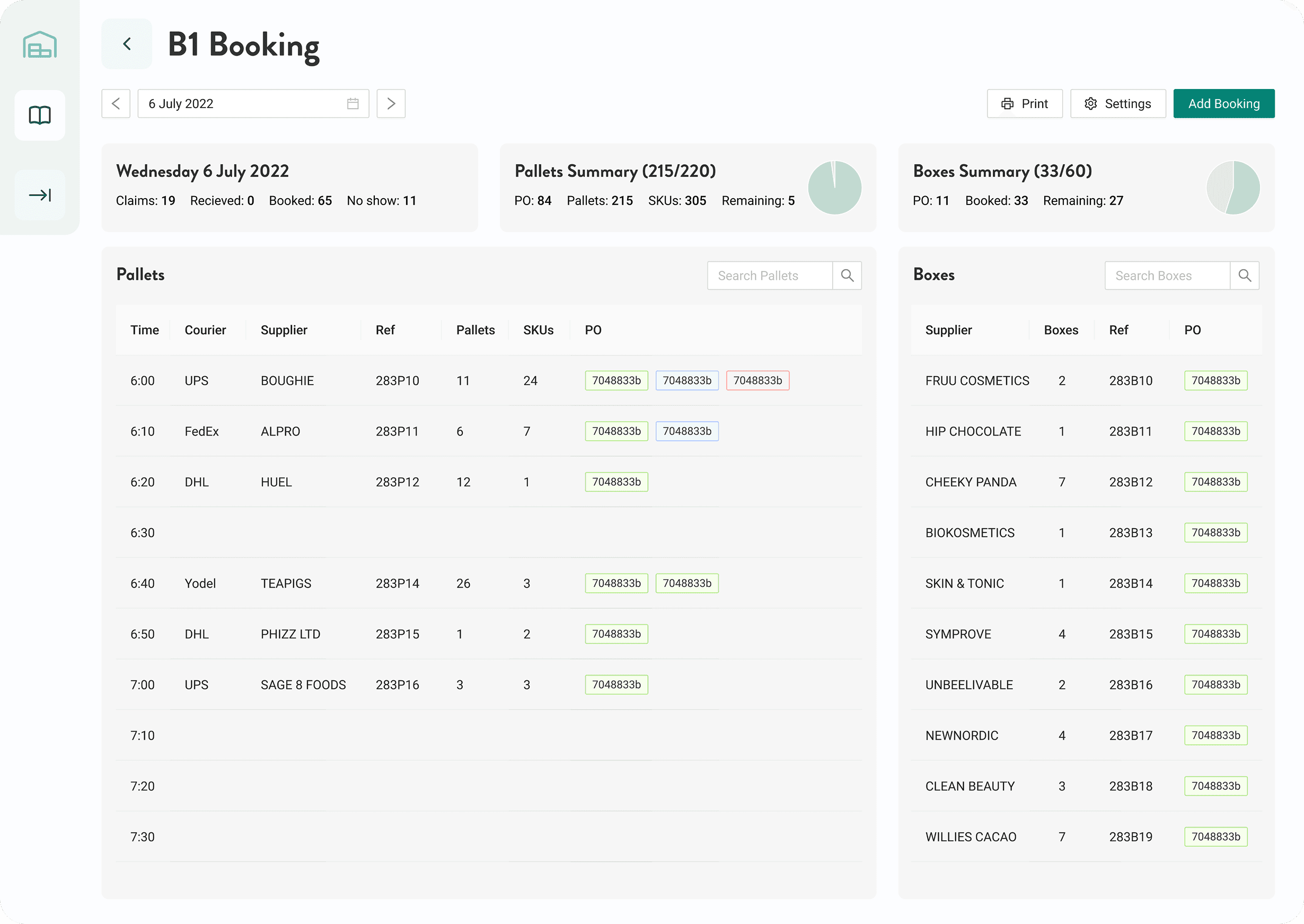Click the red PO tag in BOUGHIE row

(x=757, y=380)
